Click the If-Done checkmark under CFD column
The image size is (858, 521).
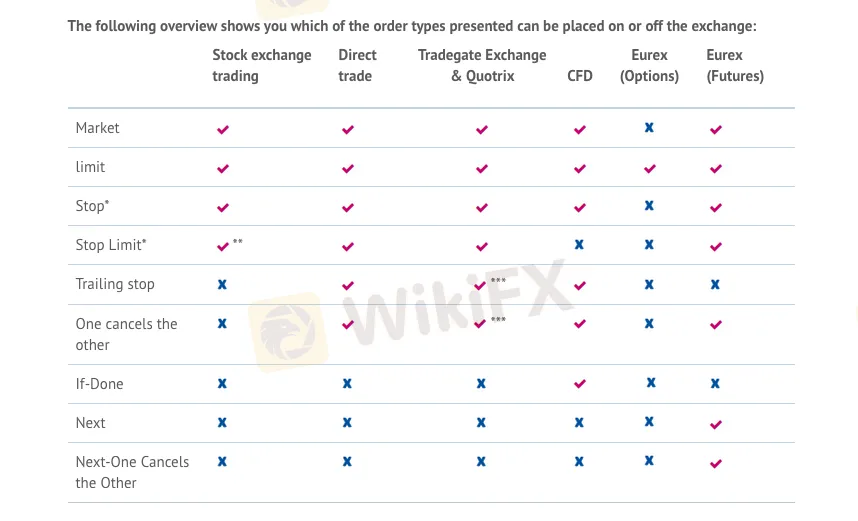pyautogui.click(x=580, y=384)
